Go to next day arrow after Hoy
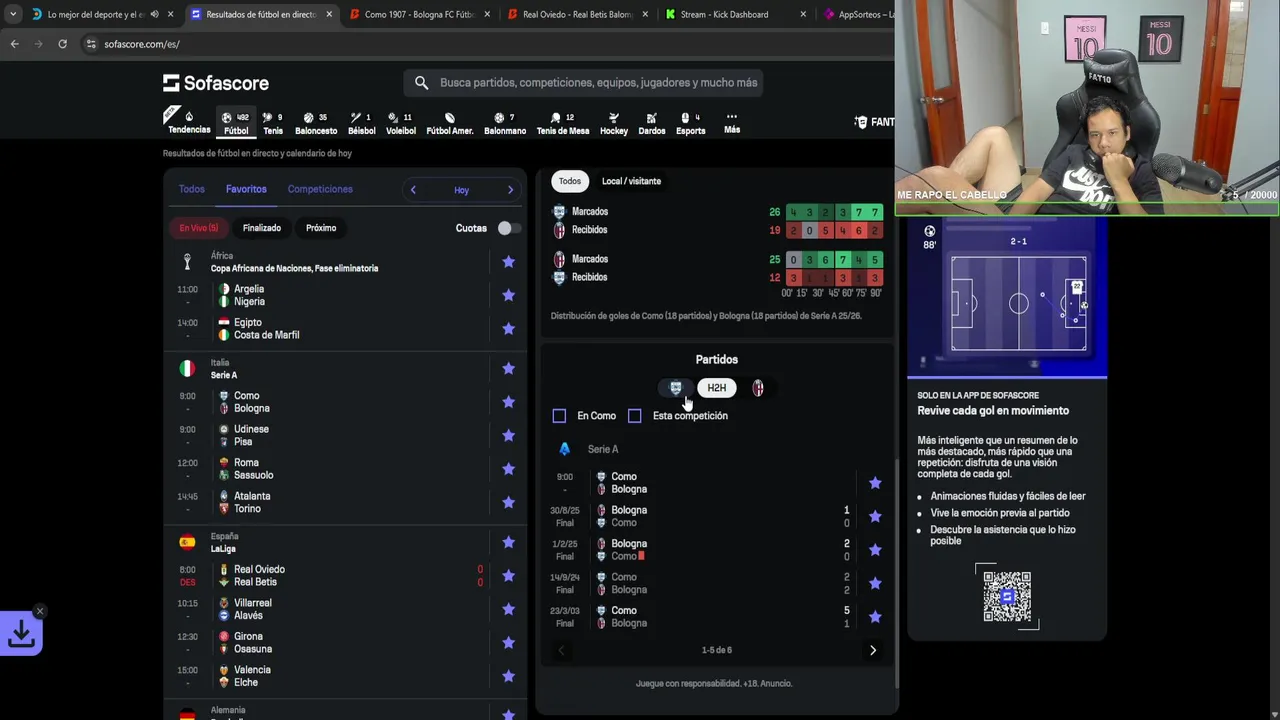This screenshot has height=720, width=1280. pos(510,190)
